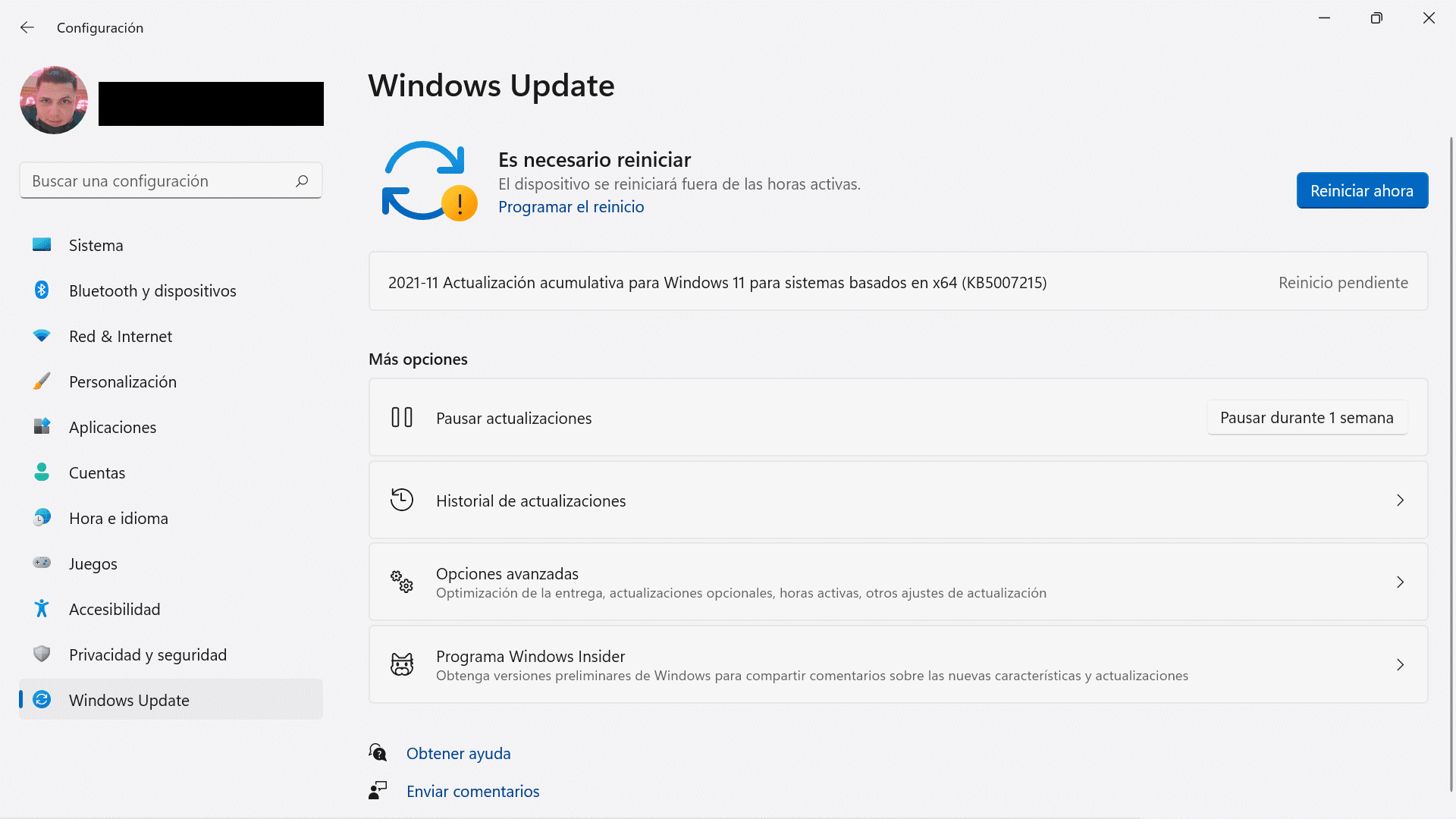1456x819 pixels.
Task: Click the Configuración window title
Action: click(x=100, y=28)
